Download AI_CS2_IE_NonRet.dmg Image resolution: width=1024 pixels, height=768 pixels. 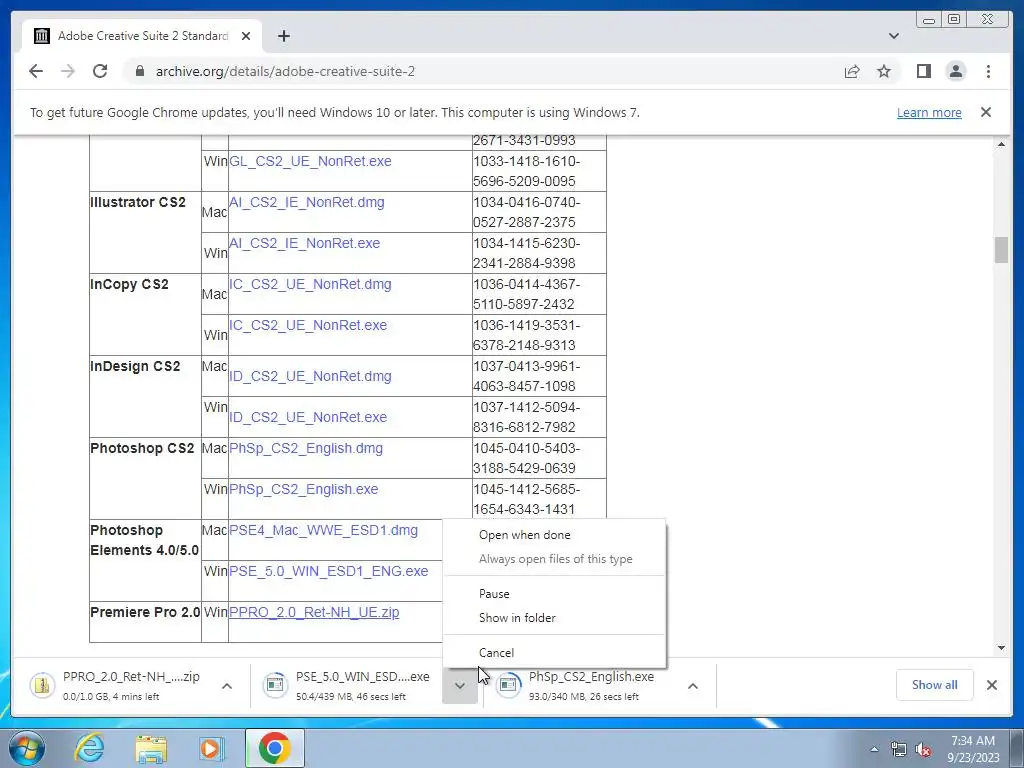306,202
